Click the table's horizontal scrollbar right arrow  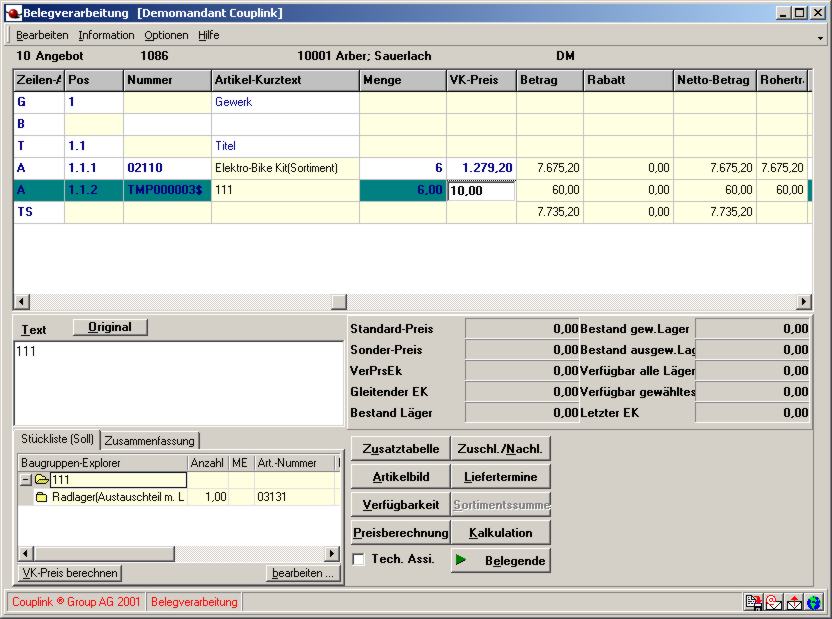[x=804, y=301]
